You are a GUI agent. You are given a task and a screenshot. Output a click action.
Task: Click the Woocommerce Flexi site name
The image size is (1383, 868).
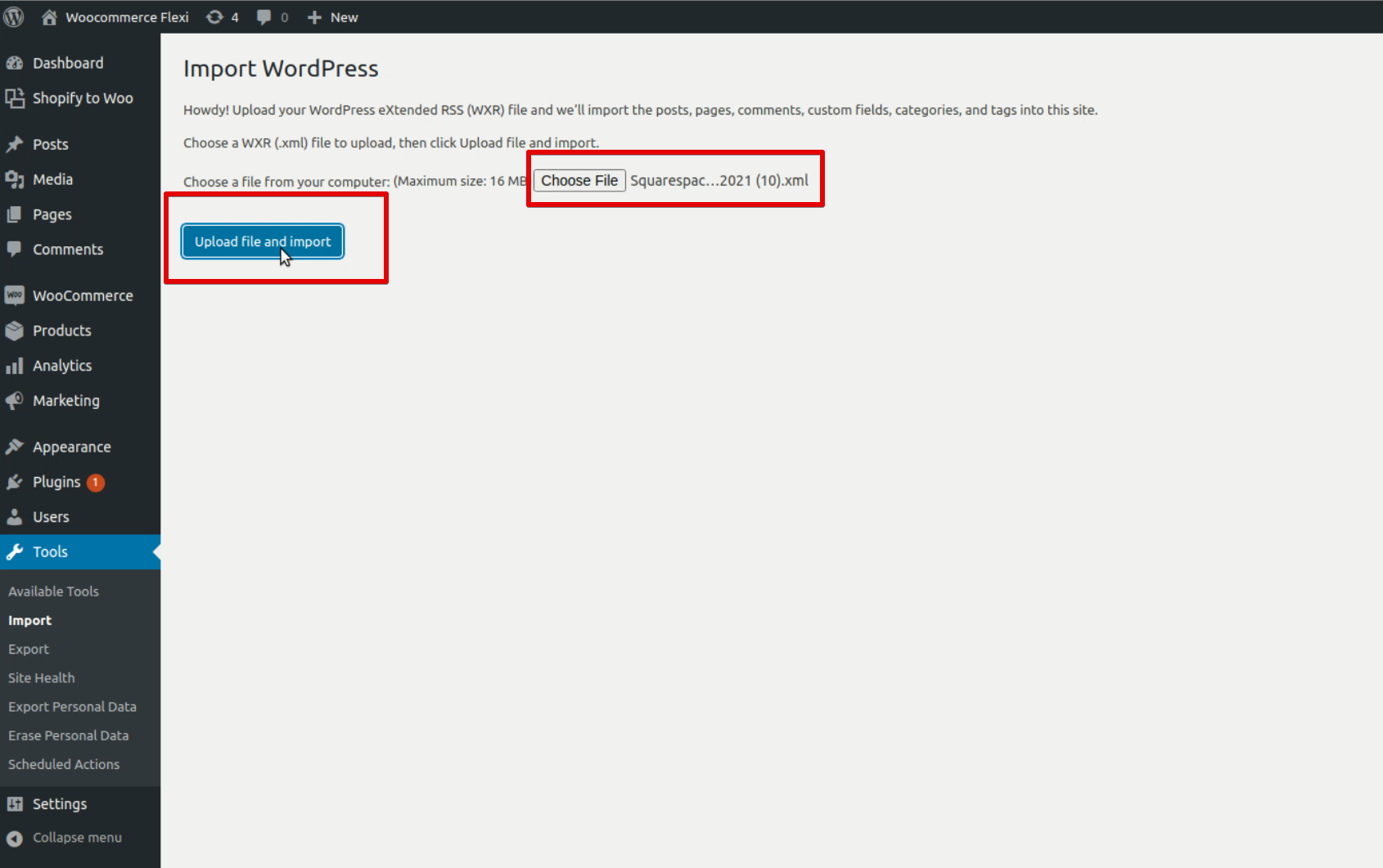point(127,17)
